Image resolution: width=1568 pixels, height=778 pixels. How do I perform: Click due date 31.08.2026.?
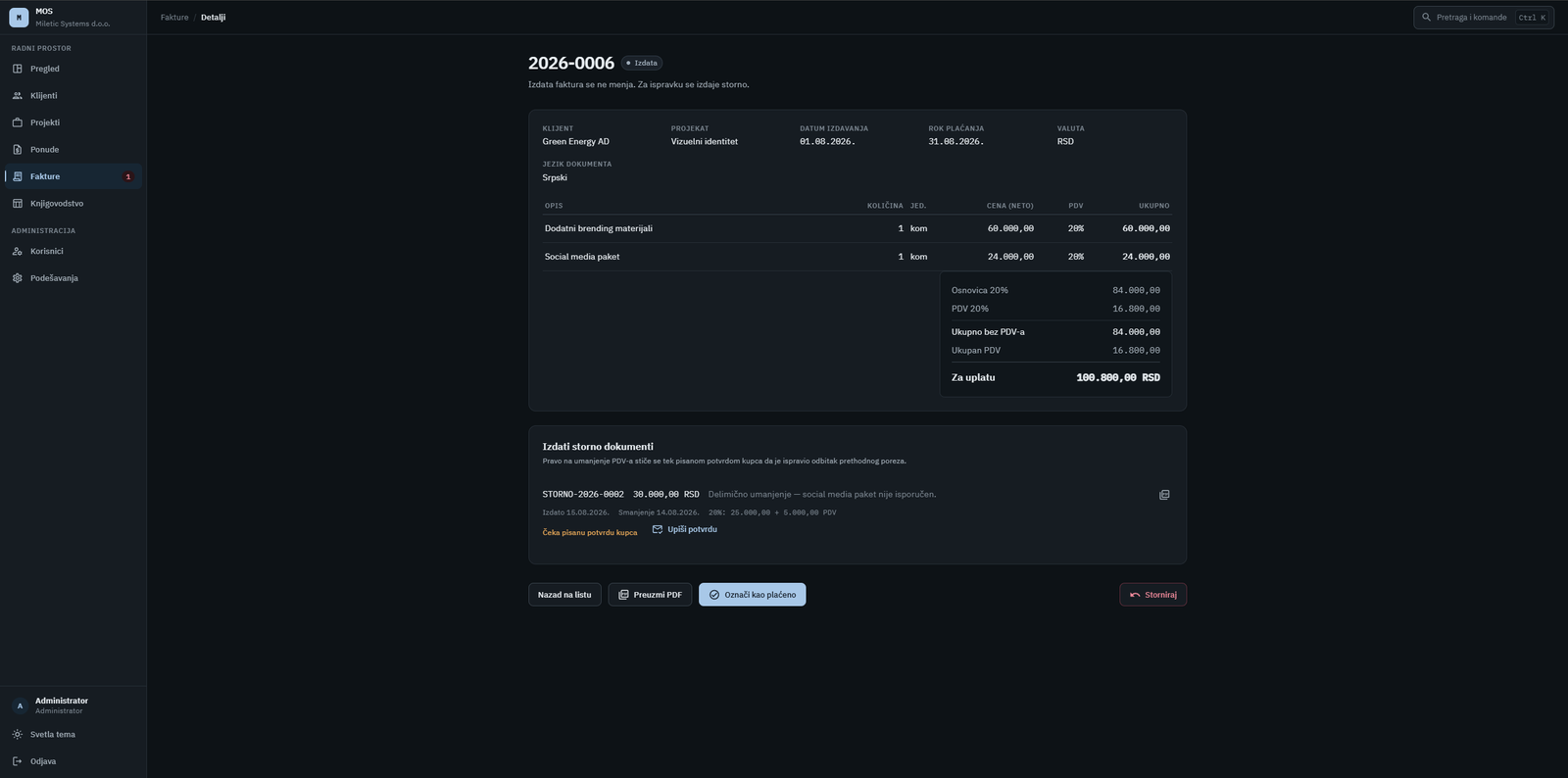[956, 142]
